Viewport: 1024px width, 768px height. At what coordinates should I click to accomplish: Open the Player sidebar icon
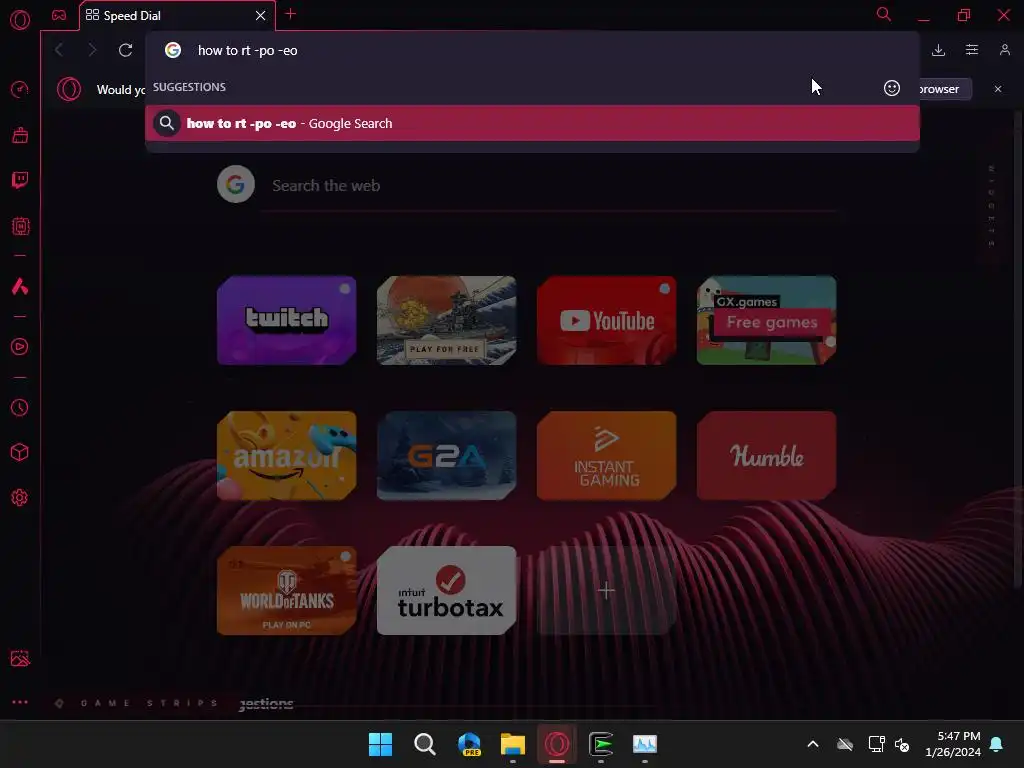20,347
